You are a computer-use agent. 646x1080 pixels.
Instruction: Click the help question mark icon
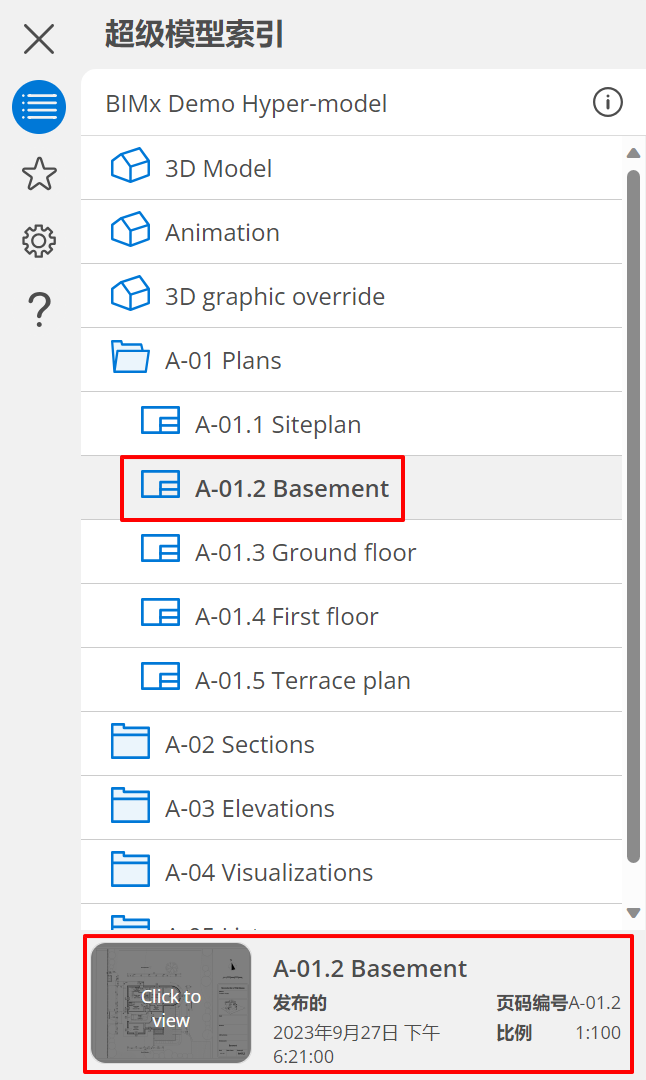coord(39,309)
